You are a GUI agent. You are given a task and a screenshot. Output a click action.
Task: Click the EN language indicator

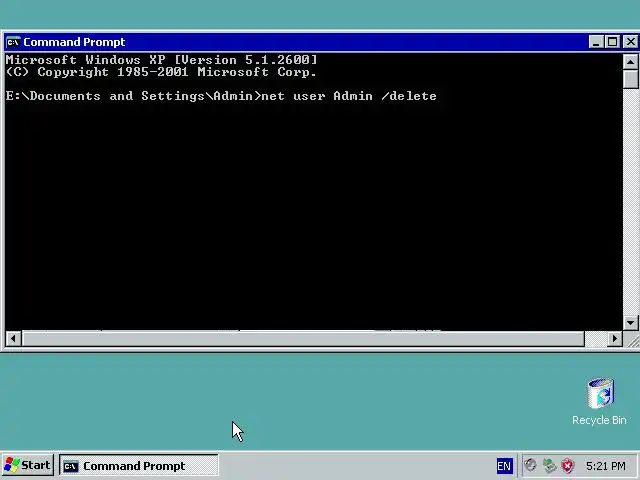[504, 466]
